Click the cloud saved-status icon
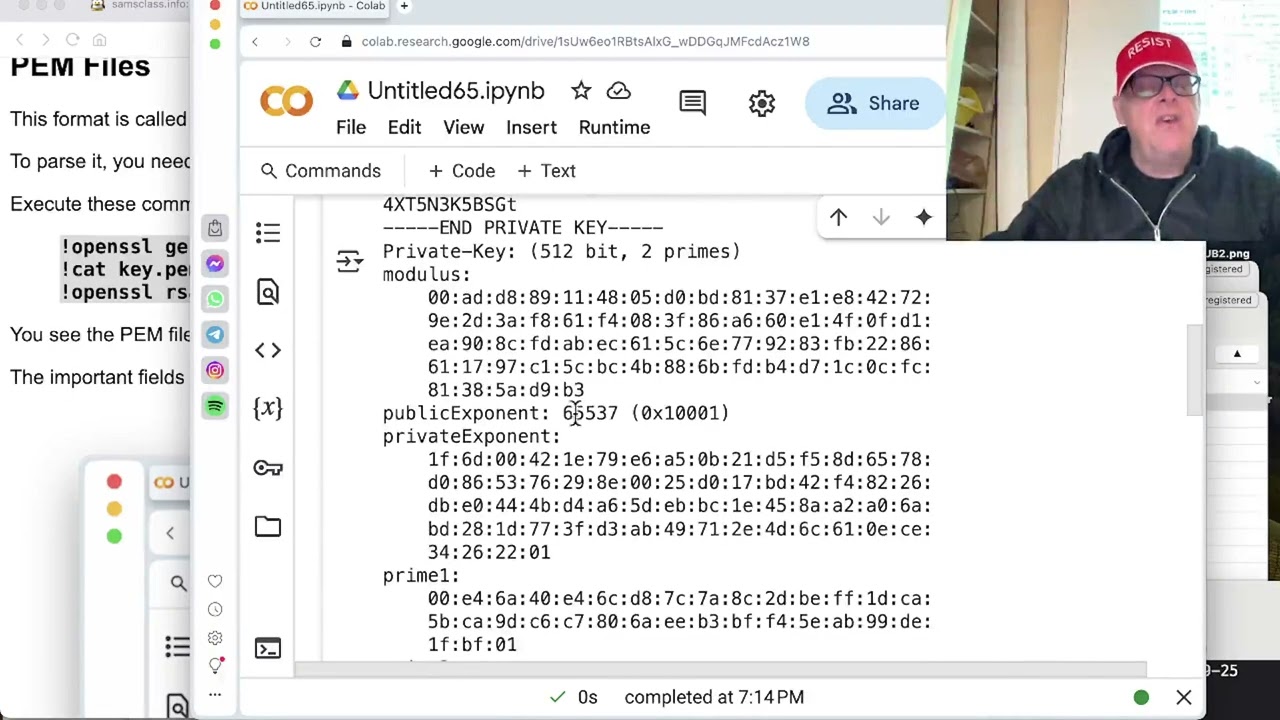Screen dimensions: 1280x720 pyautogui.click(x=619, y=91)
